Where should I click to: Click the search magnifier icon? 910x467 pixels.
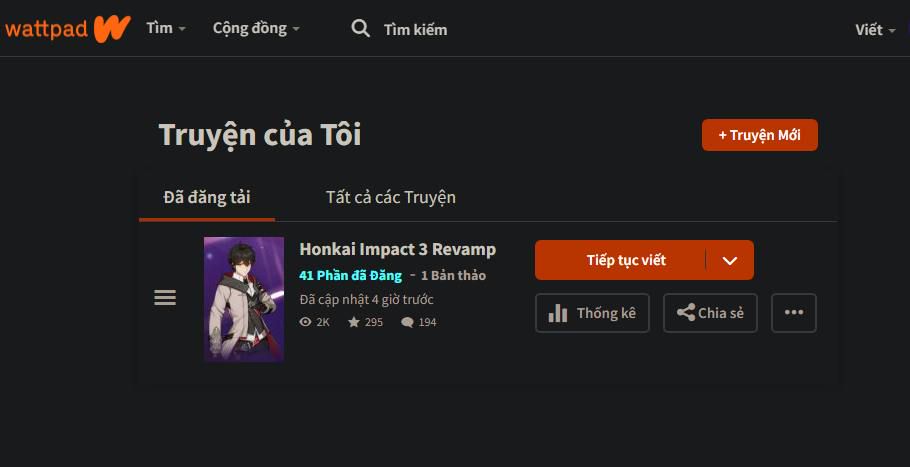[x=360, y=28]
